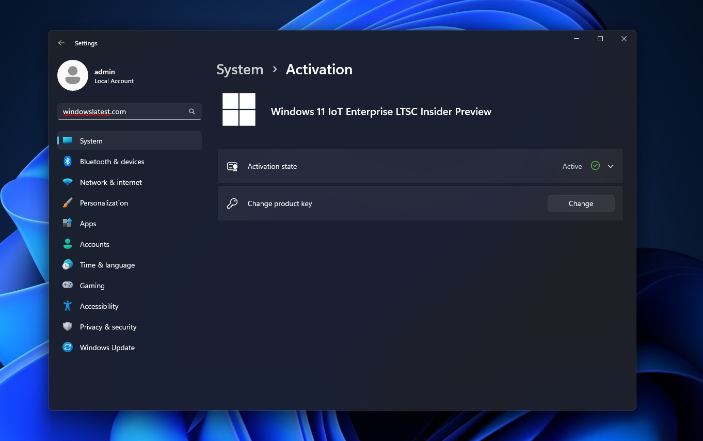Open Gaming settings page
703x441 pixels.
tap(92, 286)
